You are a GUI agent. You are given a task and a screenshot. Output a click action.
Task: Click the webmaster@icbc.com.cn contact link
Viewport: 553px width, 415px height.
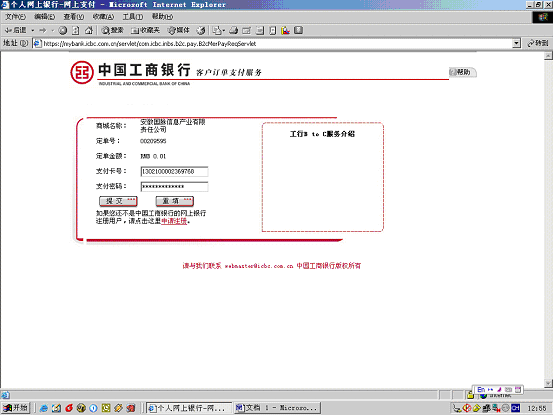[259, 266]
